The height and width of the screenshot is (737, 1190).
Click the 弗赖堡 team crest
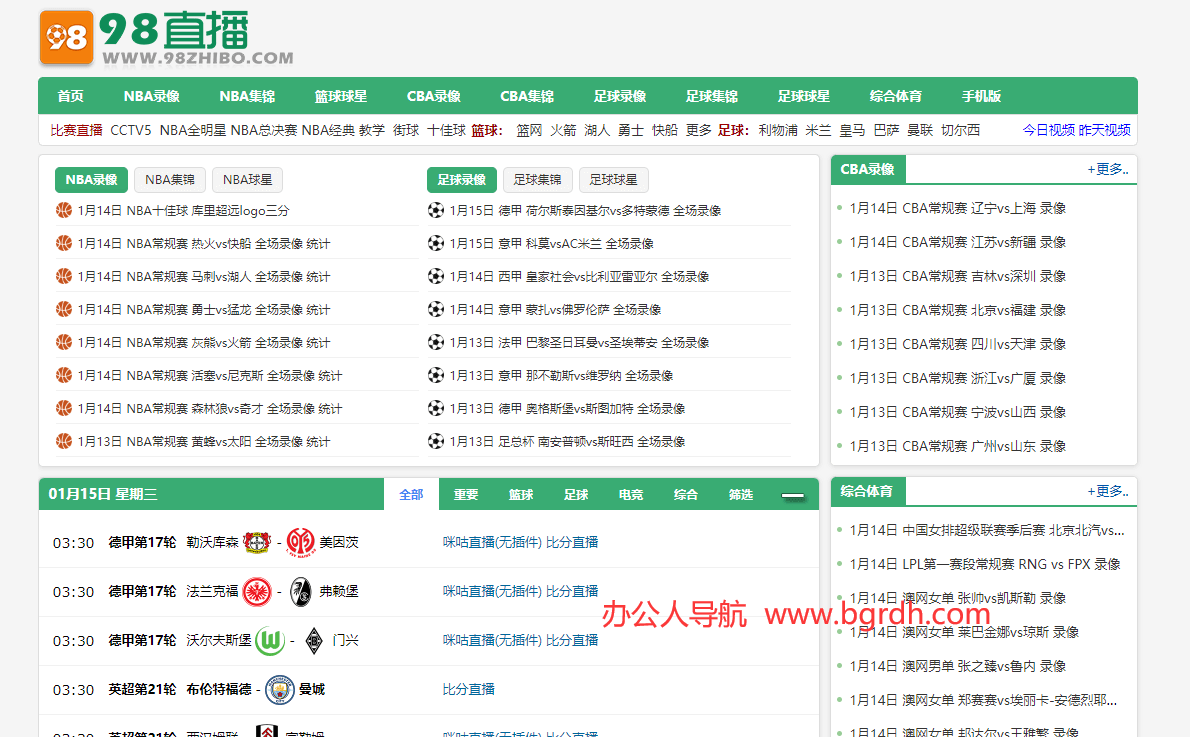click(301, 591)
